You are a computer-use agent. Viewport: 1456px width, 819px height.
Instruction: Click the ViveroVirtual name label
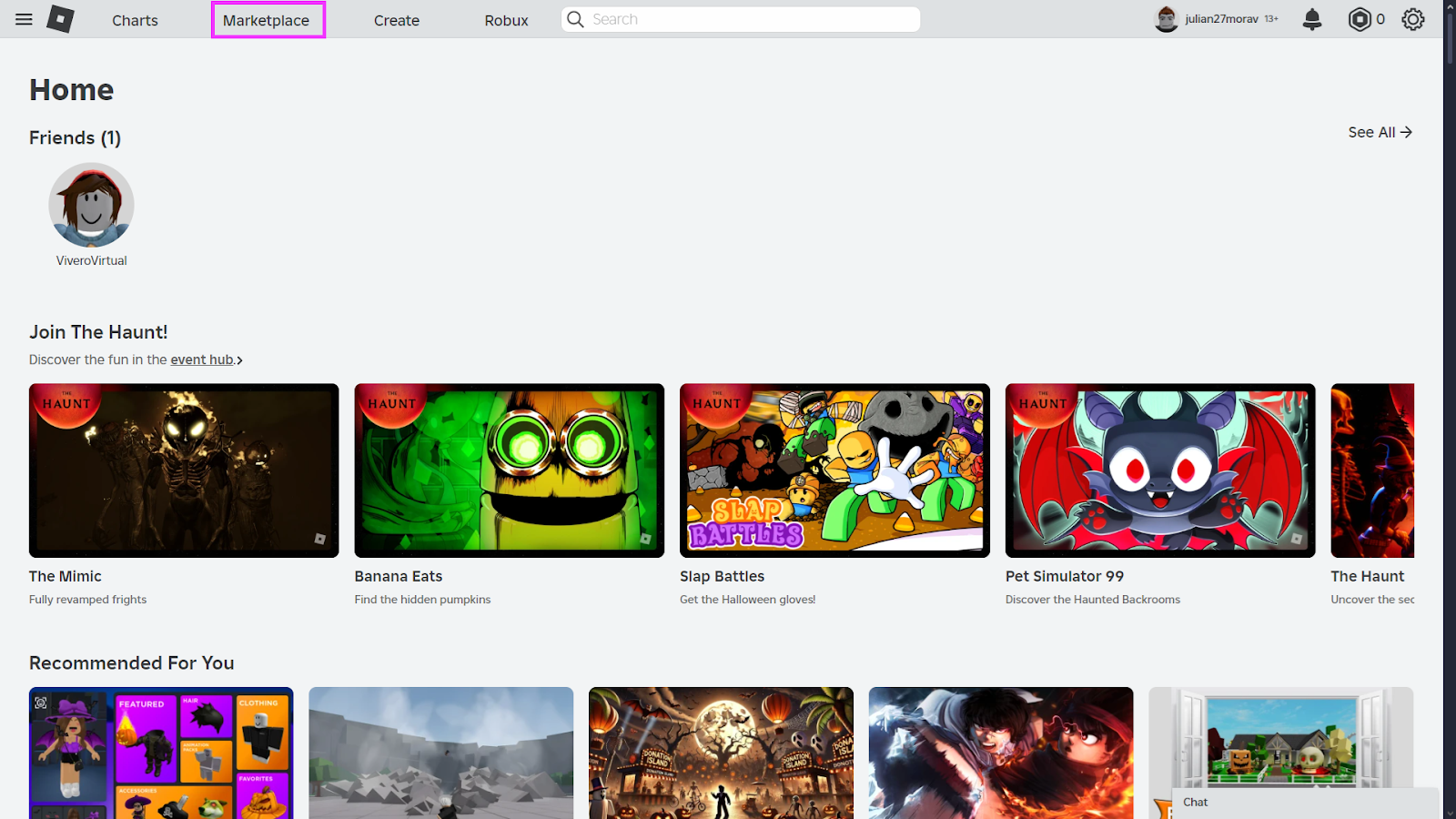coord(91,260)
